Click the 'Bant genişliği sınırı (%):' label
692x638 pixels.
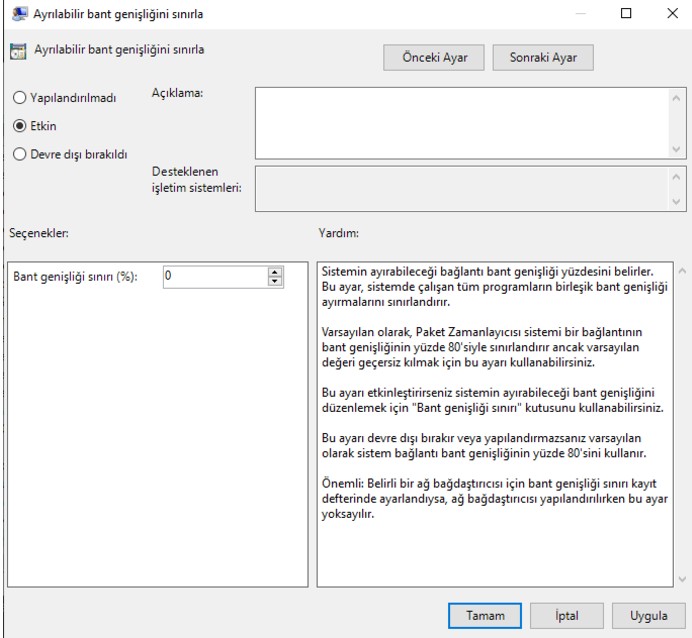(x=75, y=277)
